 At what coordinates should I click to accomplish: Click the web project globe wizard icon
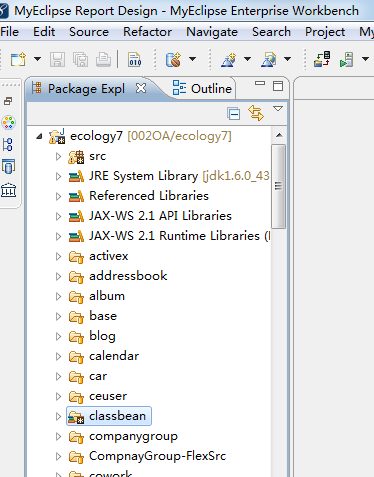[x=269, y=60]
